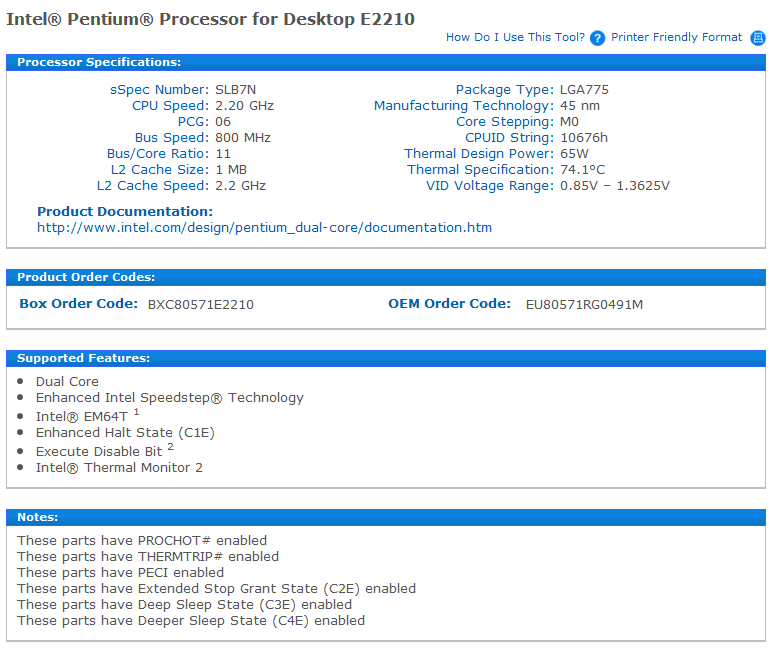
Task: Select the OEM Order Code EU80571RG0491M
Action: pyautogui.click(x=584, y=305)
